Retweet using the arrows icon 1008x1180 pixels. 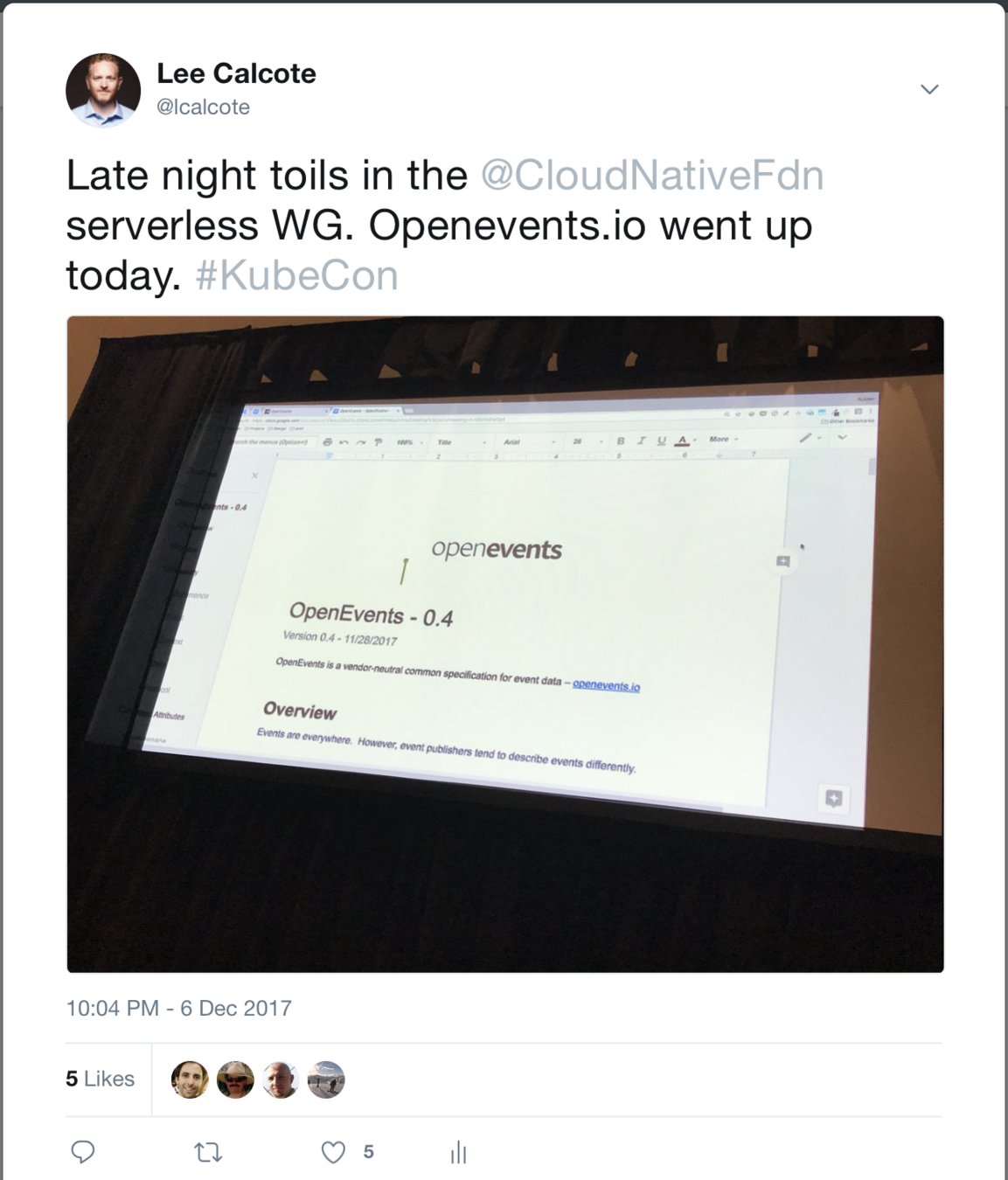pyautogui.click(x=208, y=1153)
